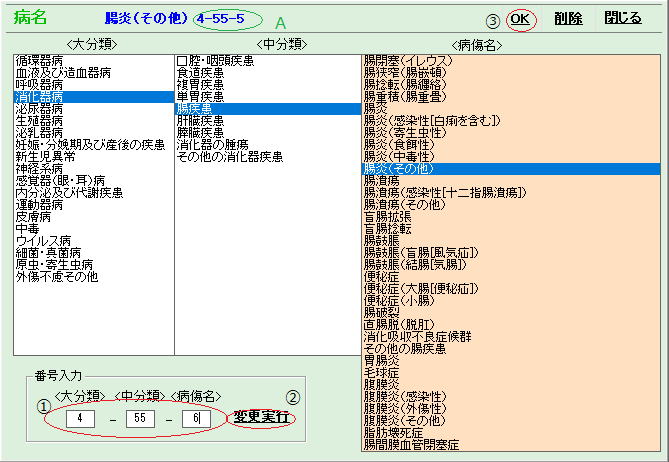Choose 神経系病 from the 大分類 list
This screenshot has height=462, width=669.
tap(38, 168)
